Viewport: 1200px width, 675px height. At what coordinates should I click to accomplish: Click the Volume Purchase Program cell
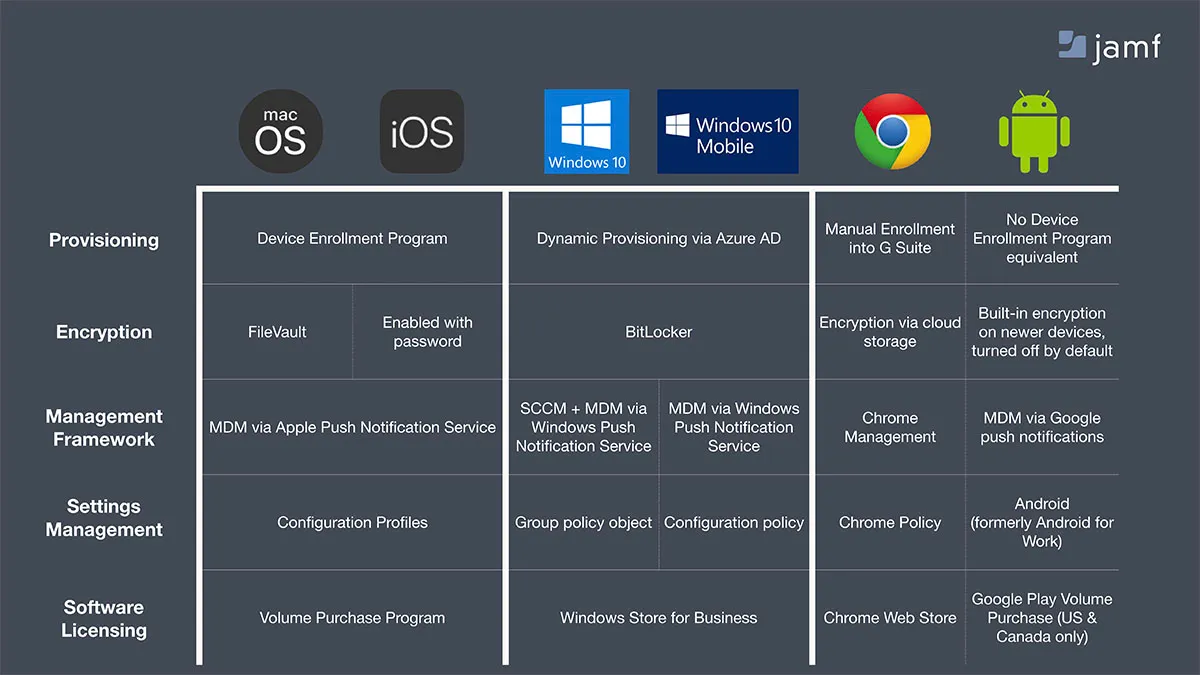point(352,618)
